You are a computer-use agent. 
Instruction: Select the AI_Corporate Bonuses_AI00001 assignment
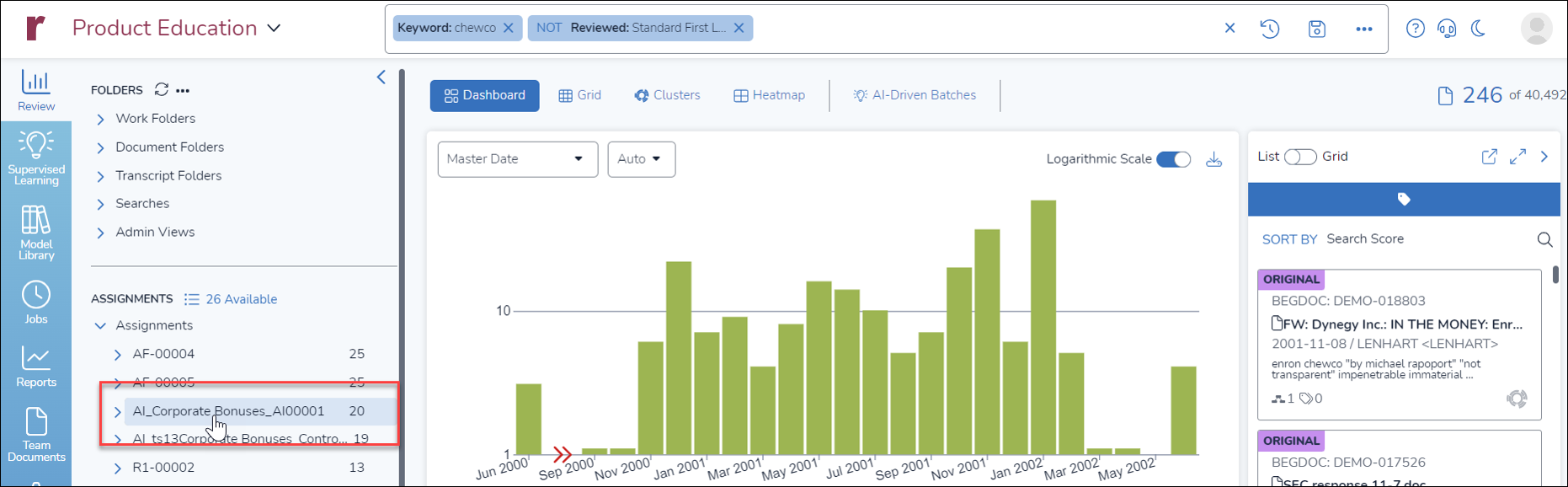[x=228, y=411]
